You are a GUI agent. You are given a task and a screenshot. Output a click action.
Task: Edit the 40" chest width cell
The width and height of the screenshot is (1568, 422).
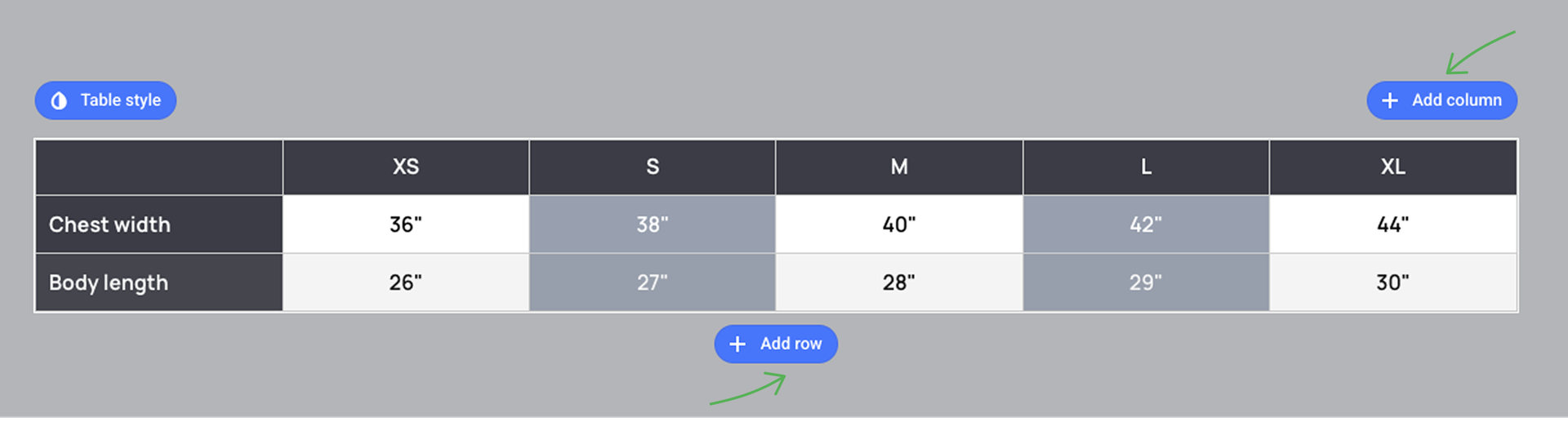click(899, 224)
